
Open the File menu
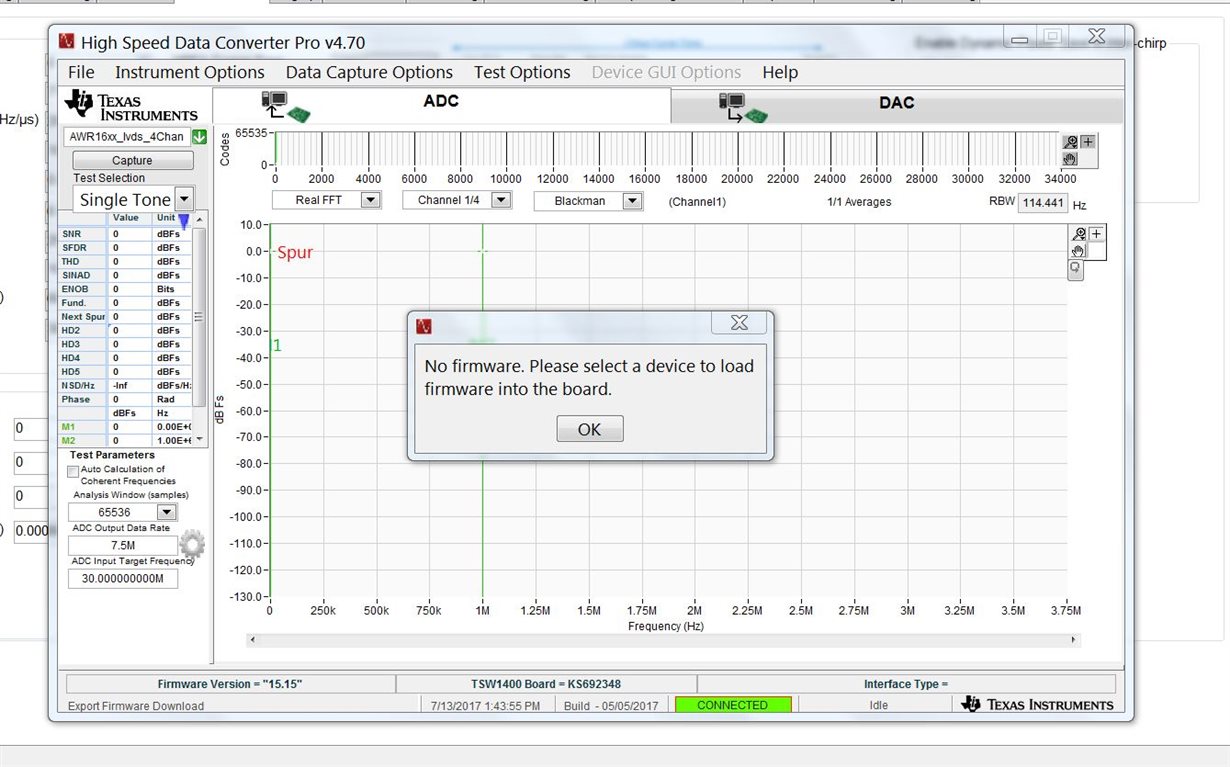pyautogui.click(x=81, y=72)
